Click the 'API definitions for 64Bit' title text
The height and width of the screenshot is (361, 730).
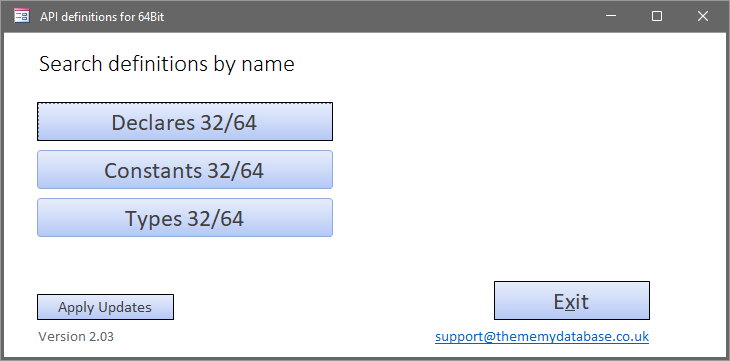coord(102,17)
